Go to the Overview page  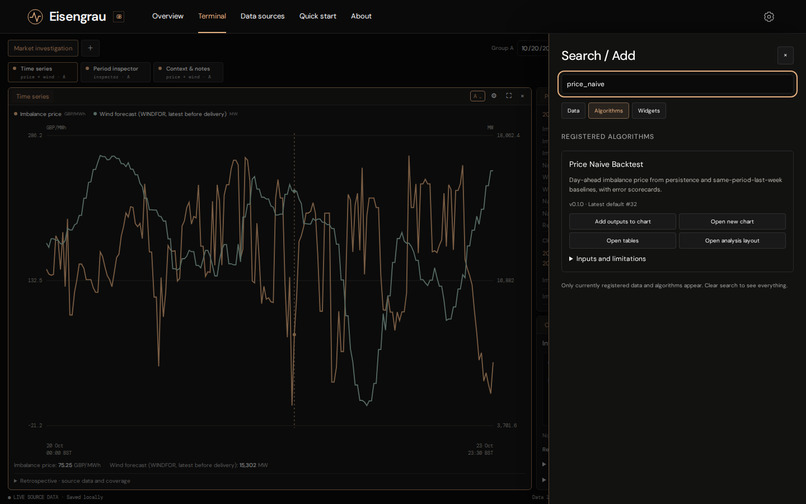click(x=168, y=16)
